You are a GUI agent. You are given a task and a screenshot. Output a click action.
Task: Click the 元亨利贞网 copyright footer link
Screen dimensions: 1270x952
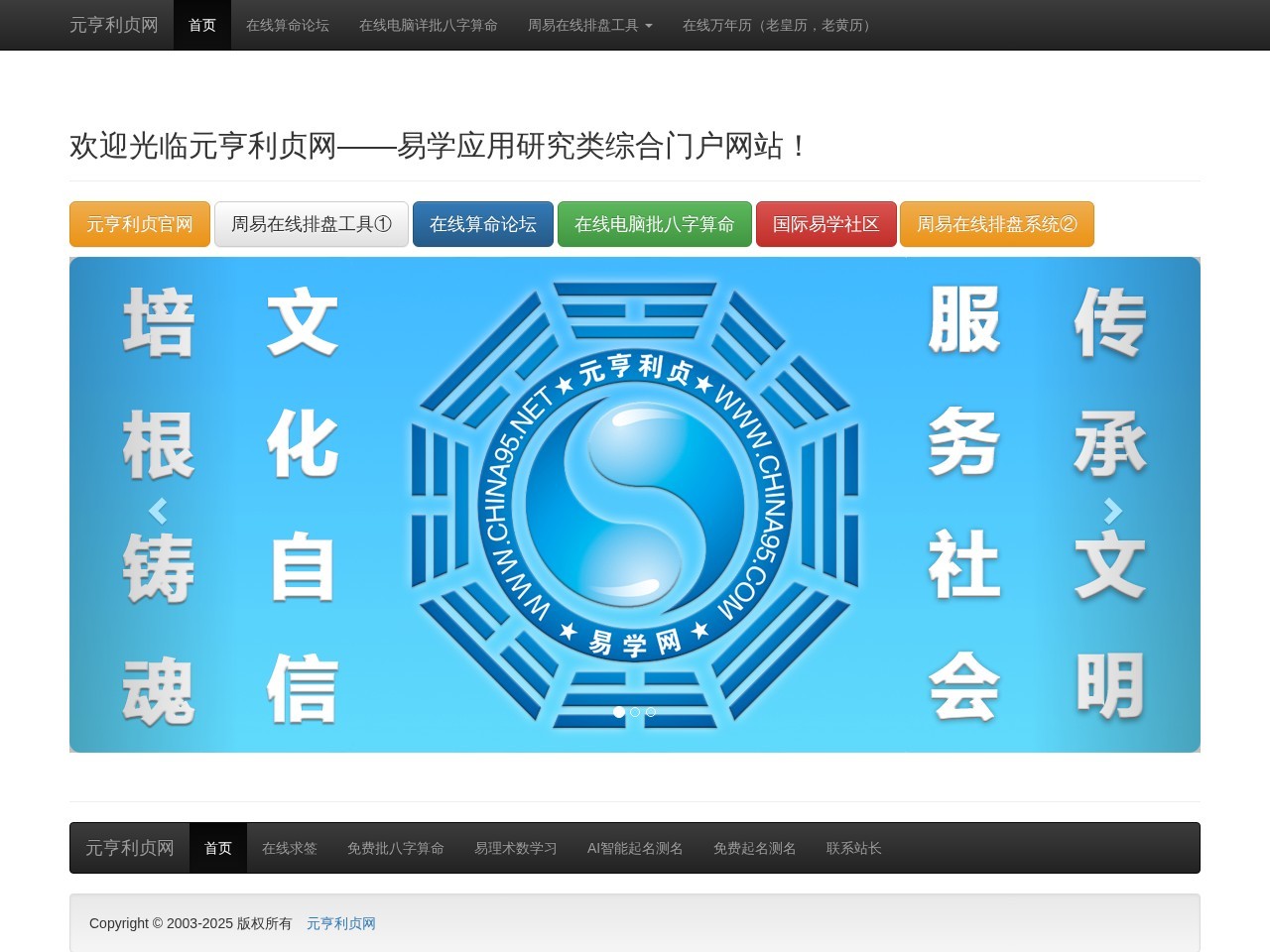click(340, 923)
